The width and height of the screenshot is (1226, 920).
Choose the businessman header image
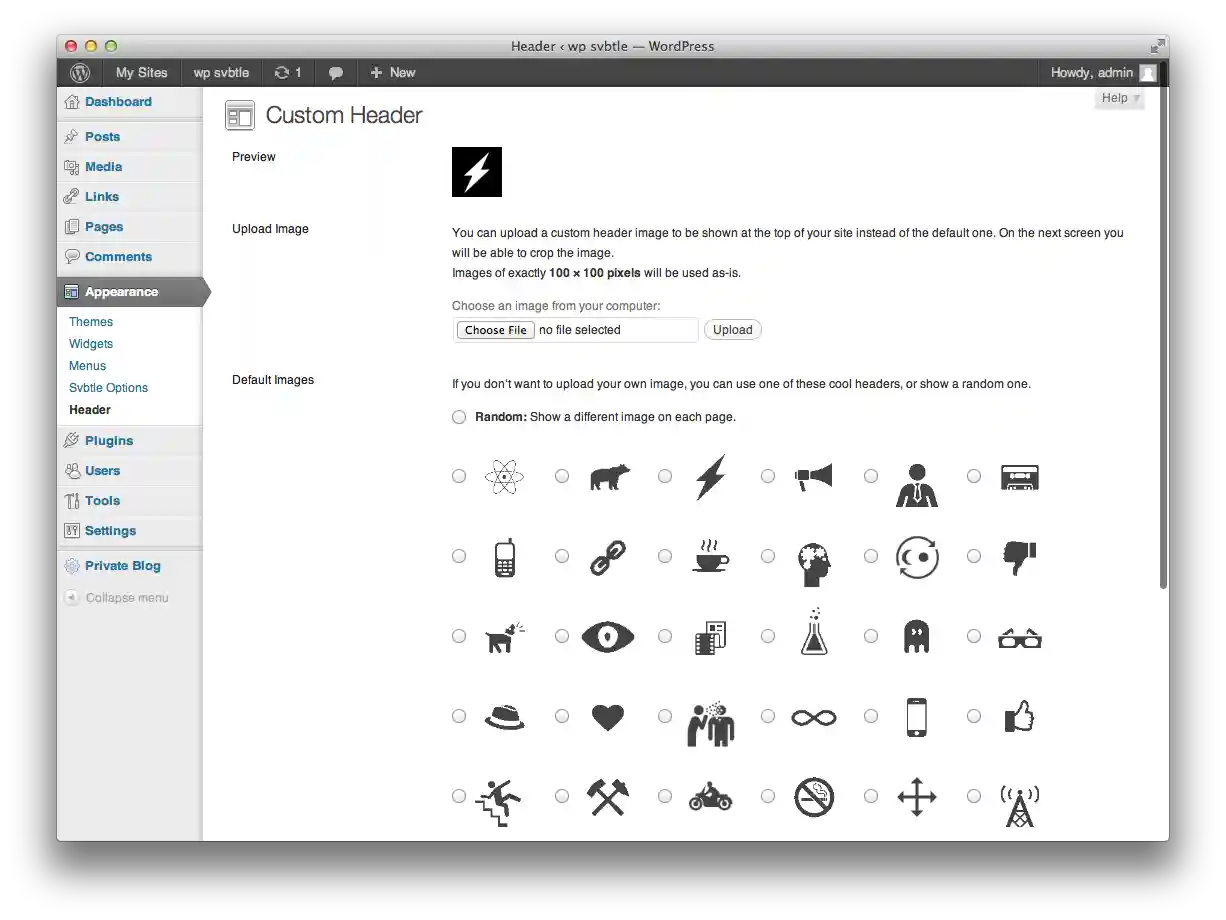(x=917, y=484)
